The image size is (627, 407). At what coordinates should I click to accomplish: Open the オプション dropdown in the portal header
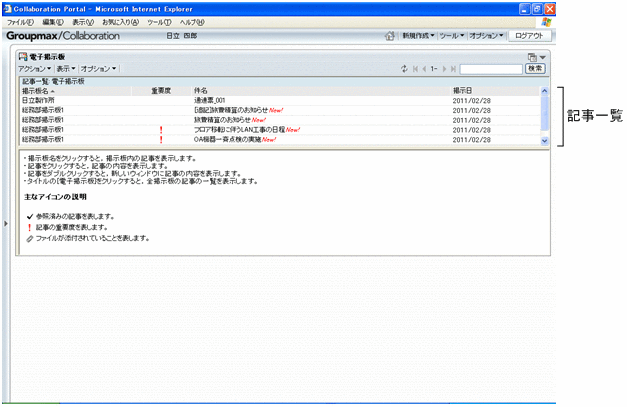click(x=486, y=36)
